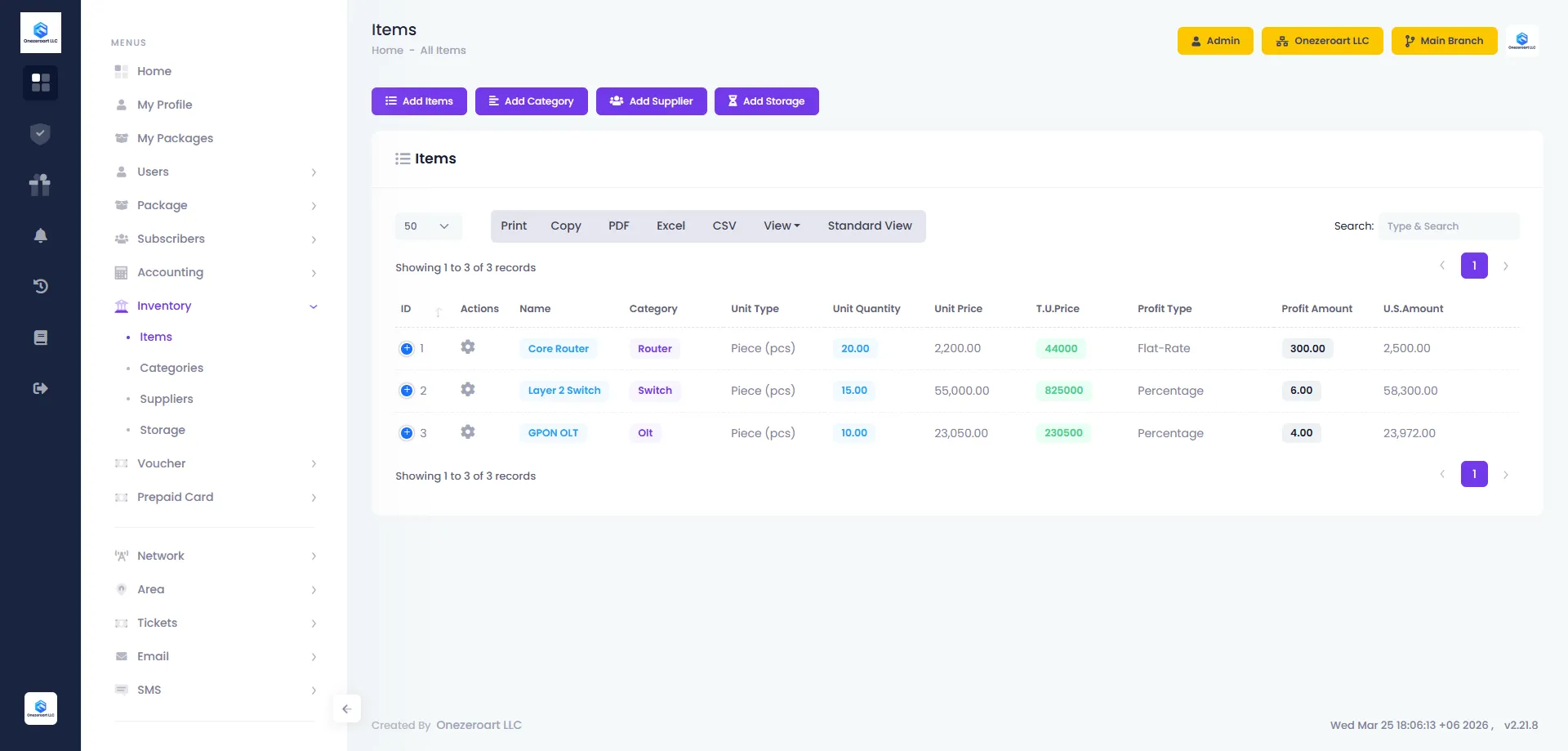Click the Type & Search input field

[1448, 226]
